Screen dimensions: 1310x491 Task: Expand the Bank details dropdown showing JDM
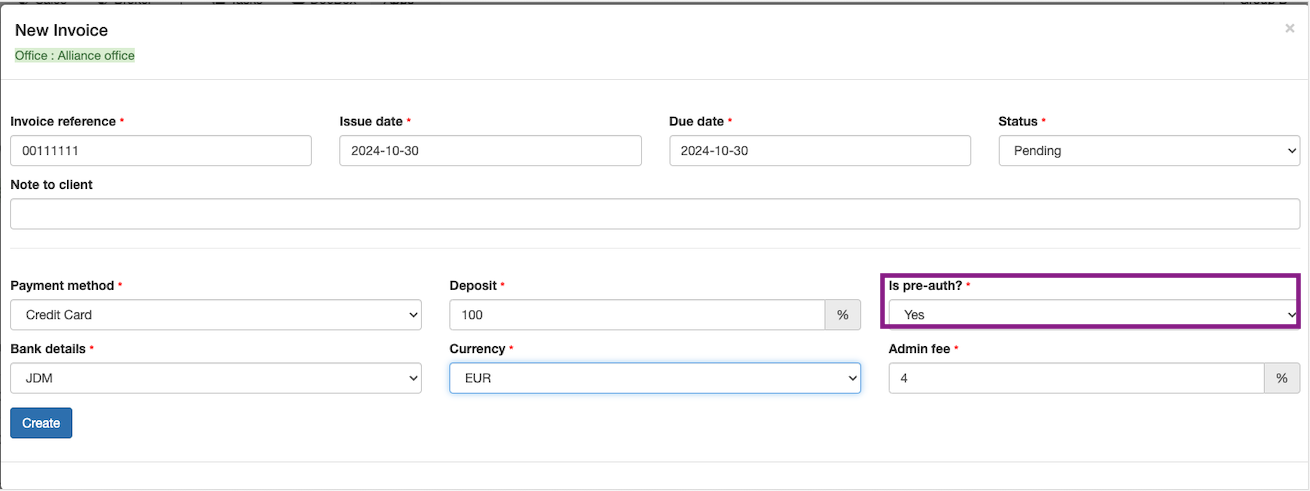pos(215,378)
